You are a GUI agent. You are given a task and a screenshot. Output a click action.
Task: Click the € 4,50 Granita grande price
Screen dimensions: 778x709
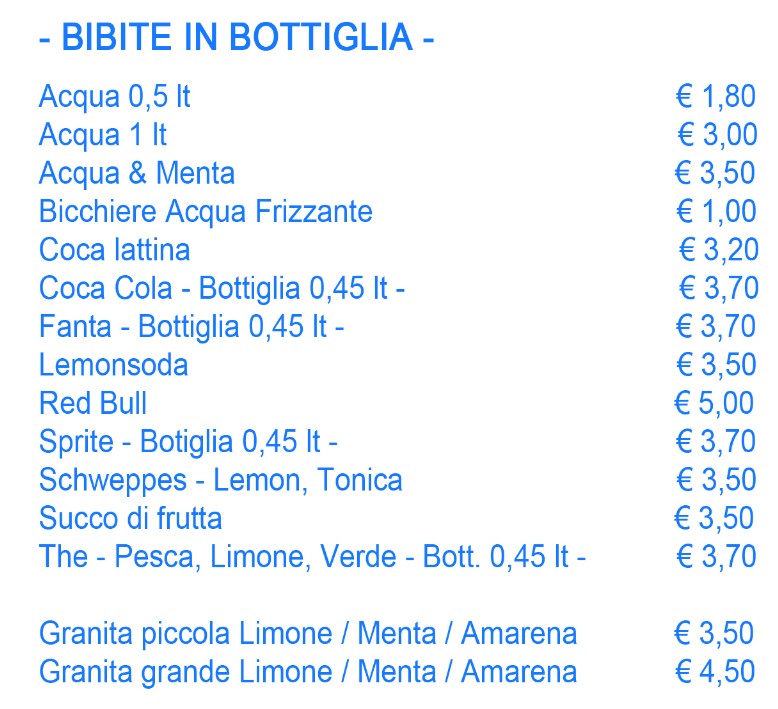click(715, 672)
